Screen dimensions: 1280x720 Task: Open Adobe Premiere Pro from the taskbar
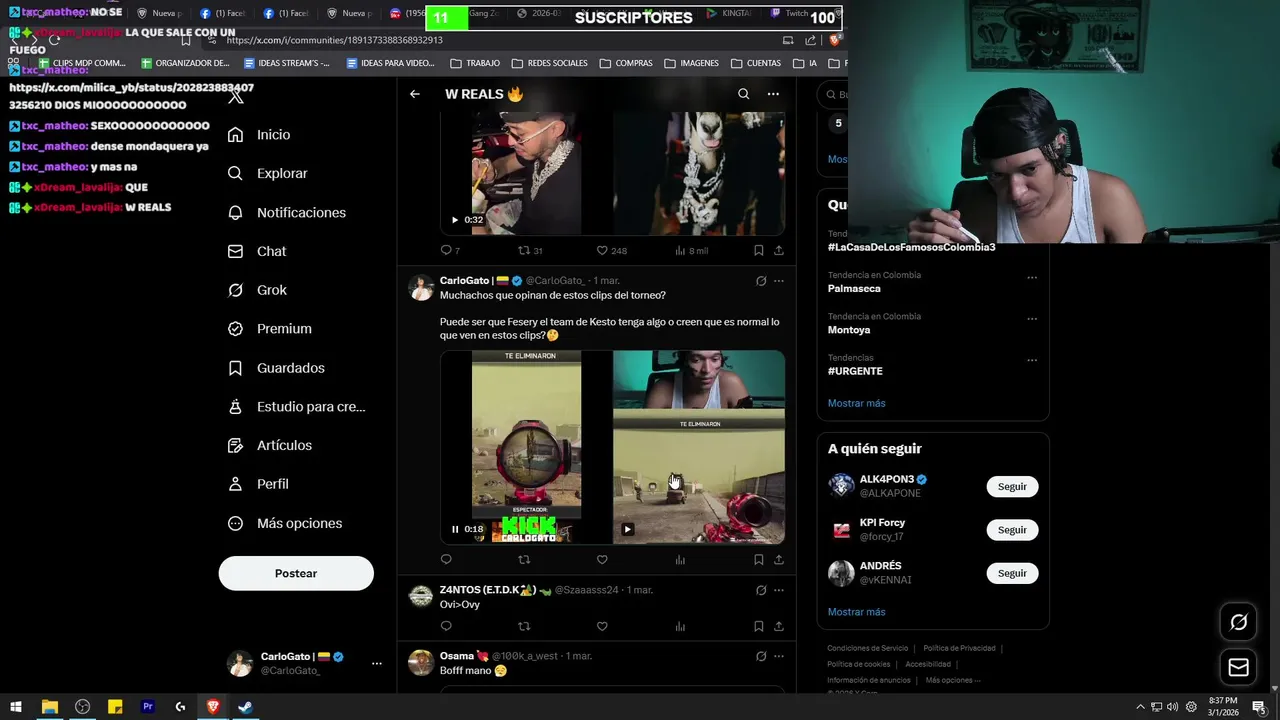pyautogui.click(x=148, y=707)
